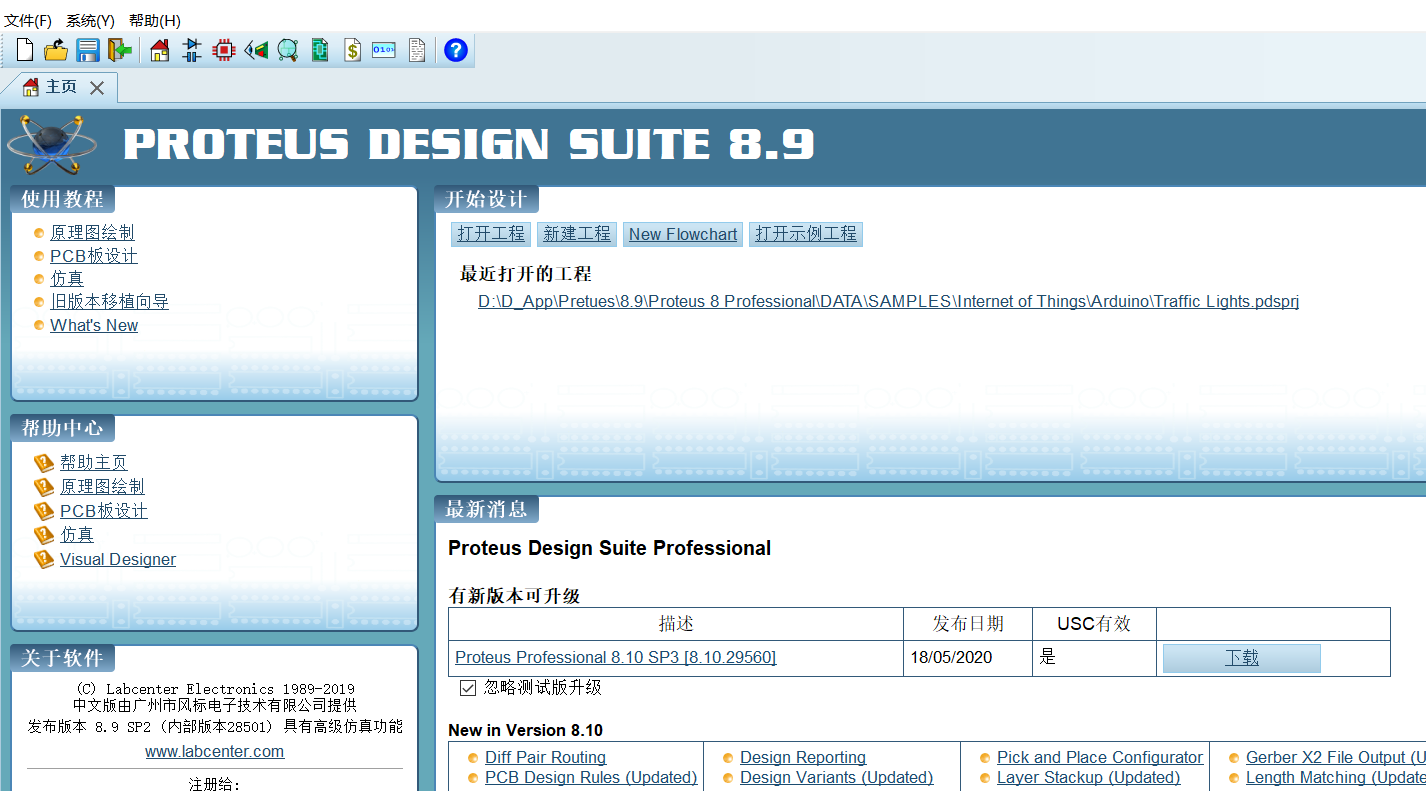Visit the www.labcenter.com link
Image resolution: width=1426 pixels, height=791 pixels.
215,751
